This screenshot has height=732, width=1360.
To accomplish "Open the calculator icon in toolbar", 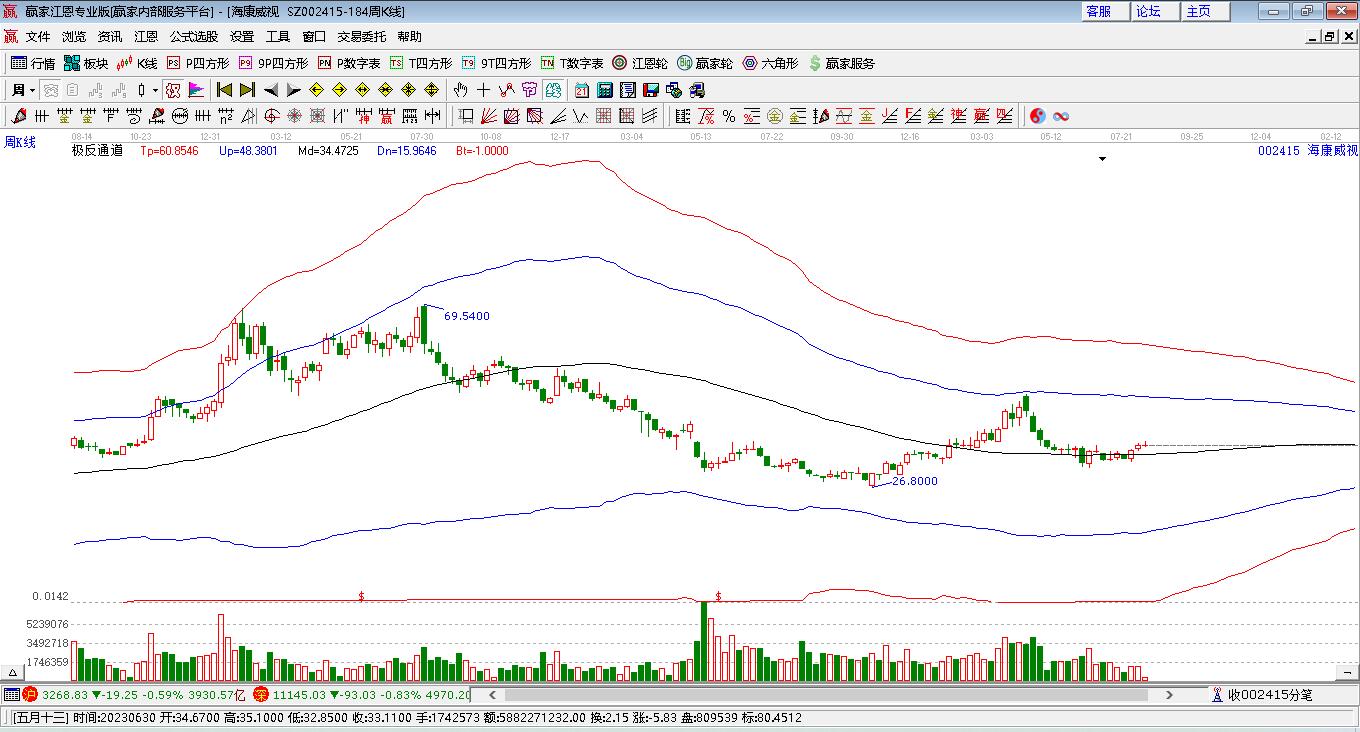I will coord(604,90).
